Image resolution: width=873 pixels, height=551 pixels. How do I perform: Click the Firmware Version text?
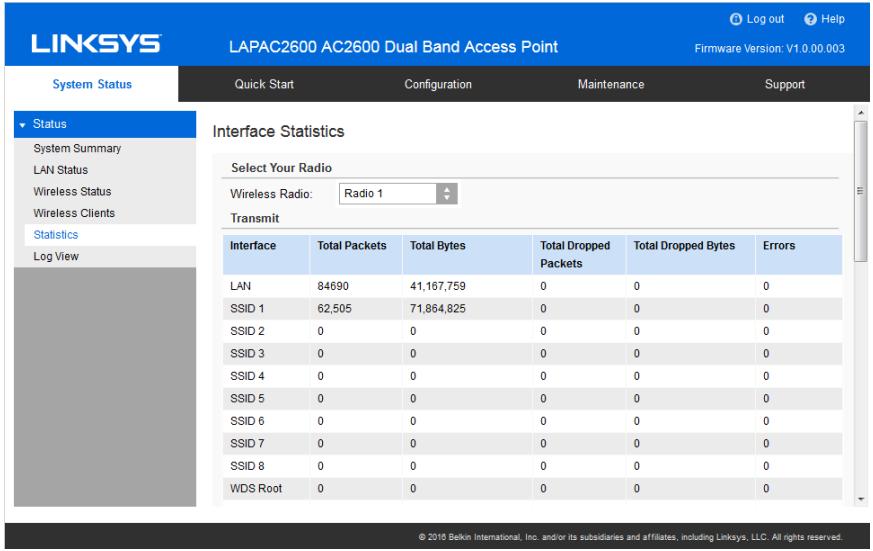tap(769, 48)
